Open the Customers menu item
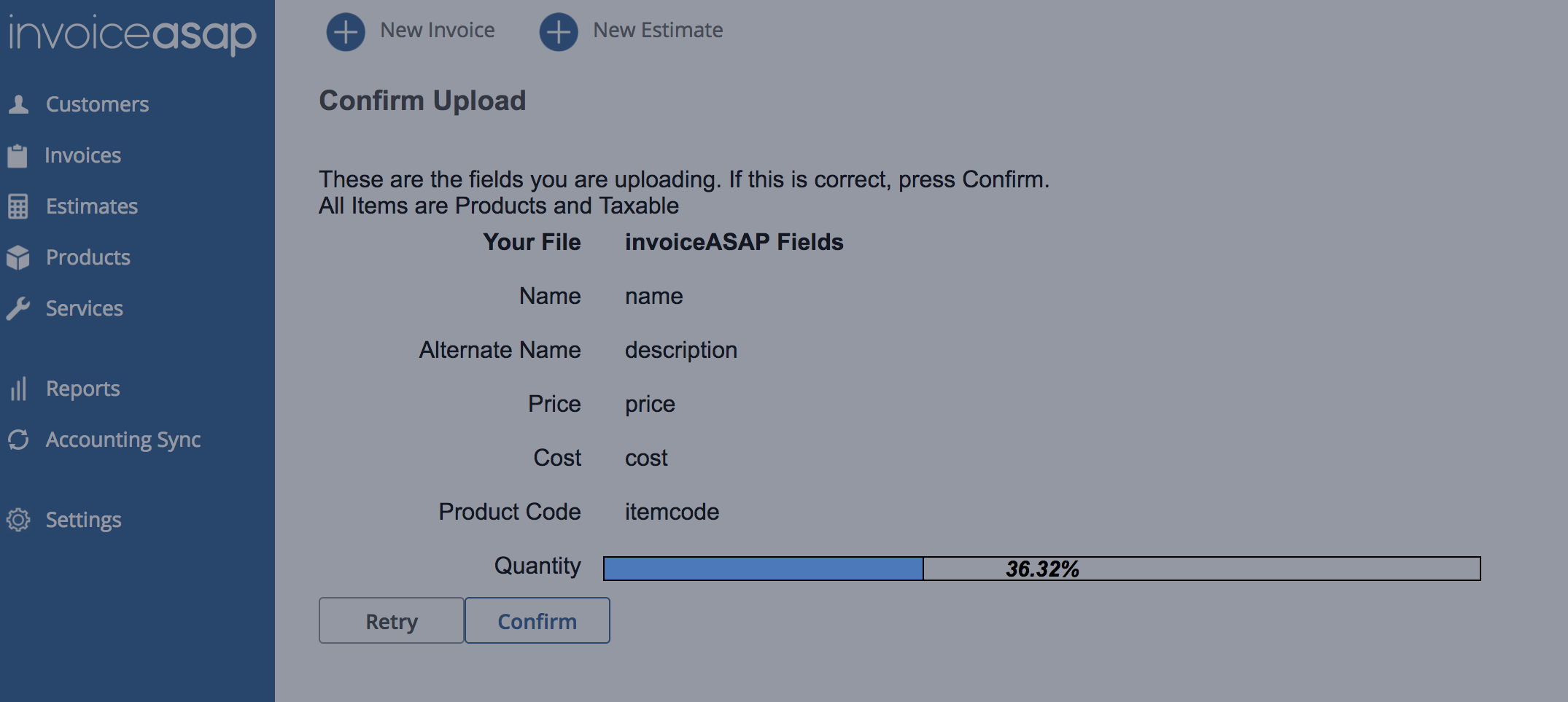Image resolution: width=1568 pixels, height=702 pixels. 97,104
